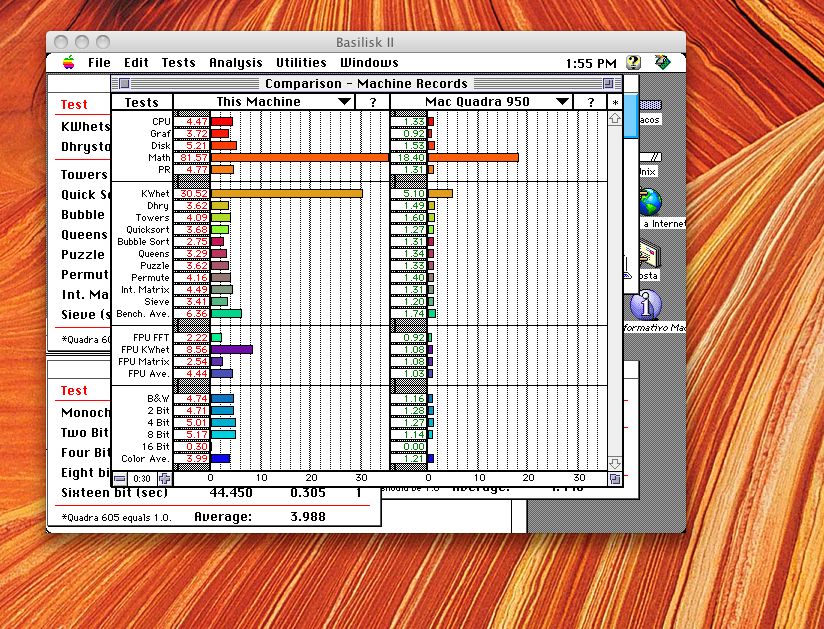Click the scroll down arrow in the Comparison window

[x=615, y=463]
